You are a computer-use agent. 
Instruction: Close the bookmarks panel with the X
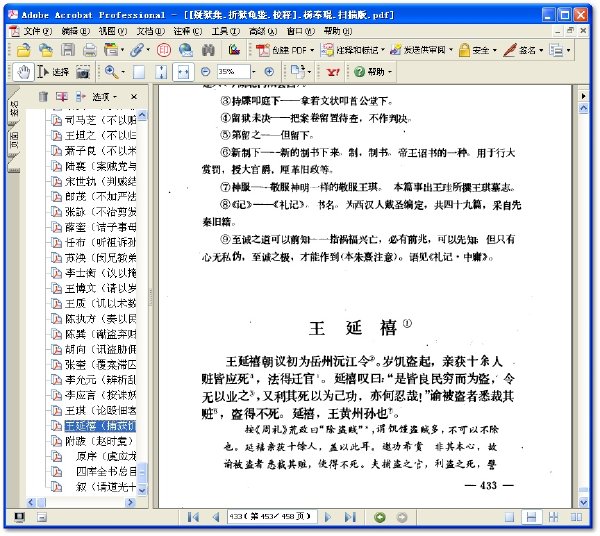click(x=134, y=97)
